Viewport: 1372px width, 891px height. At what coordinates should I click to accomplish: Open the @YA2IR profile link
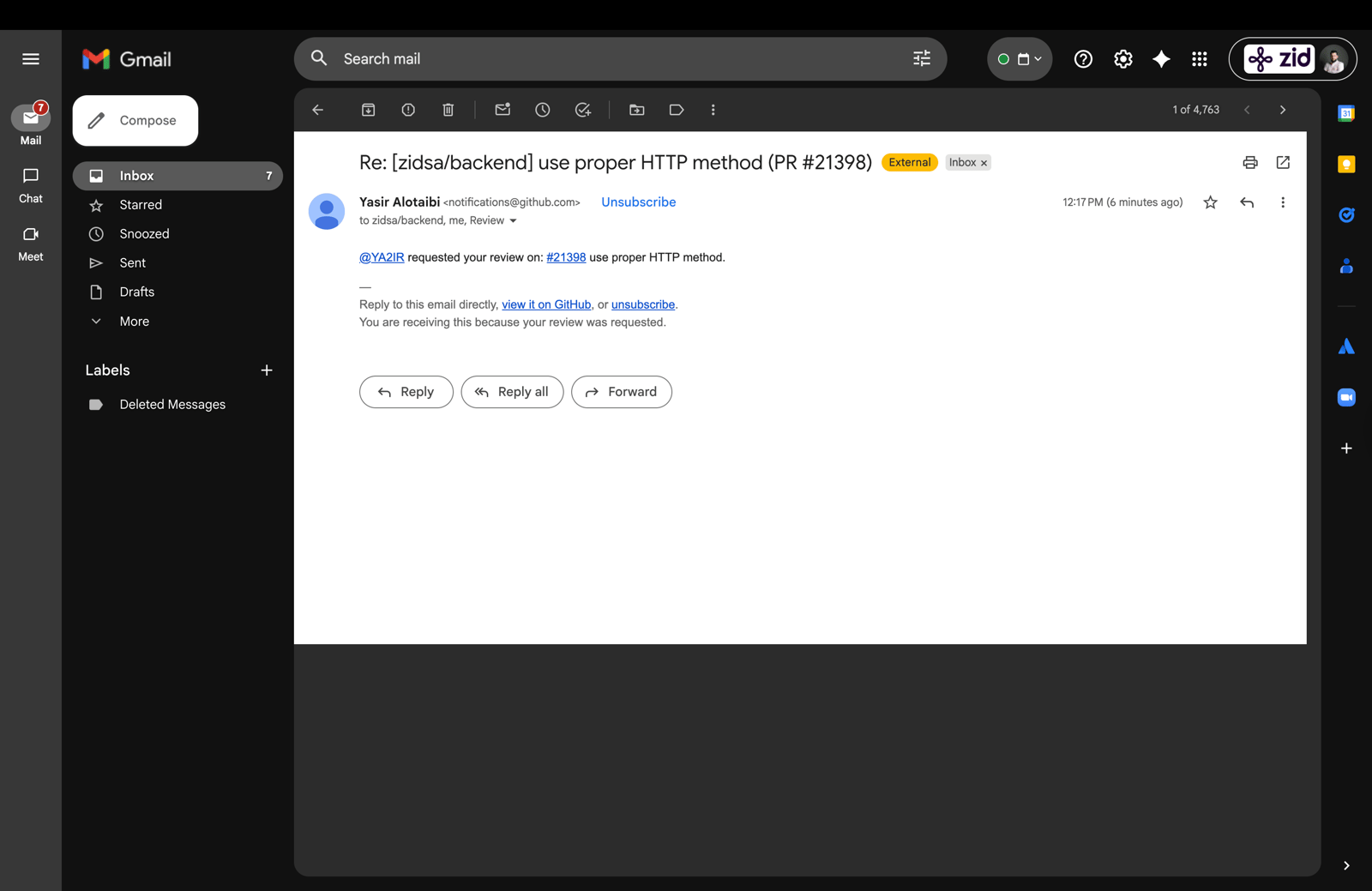[382, 257]
